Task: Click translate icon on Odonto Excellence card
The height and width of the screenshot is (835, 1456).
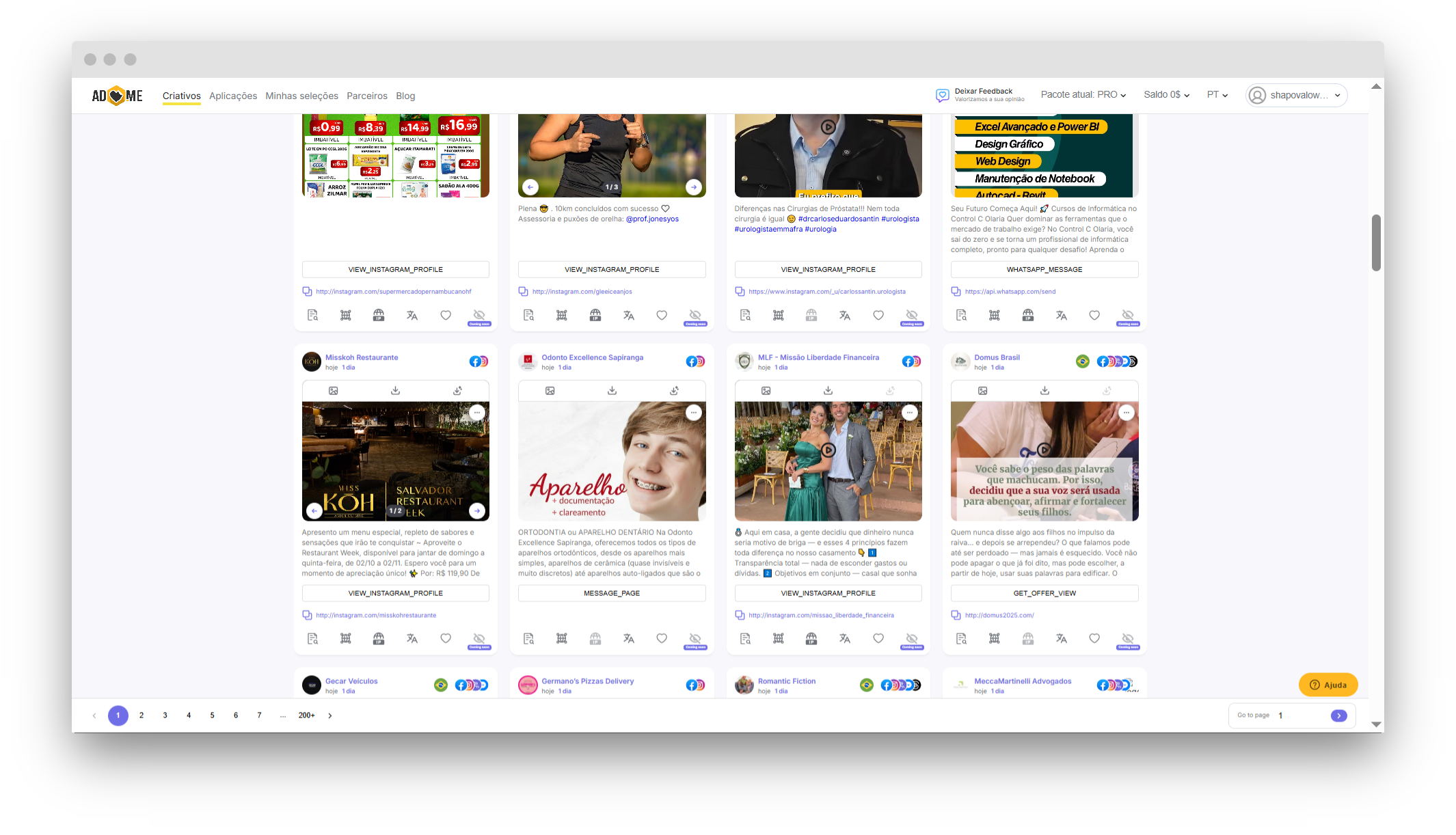Action: (x=628, y=639)
